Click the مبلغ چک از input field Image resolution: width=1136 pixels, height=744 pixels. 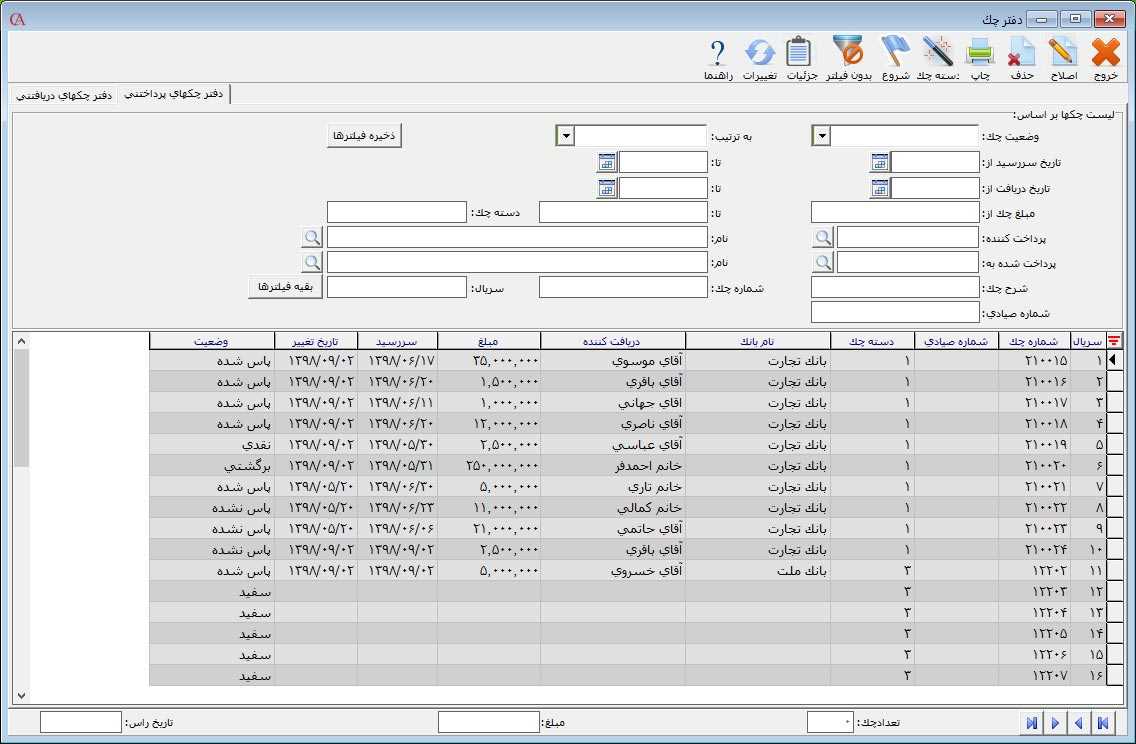click(x=894, y=212)
